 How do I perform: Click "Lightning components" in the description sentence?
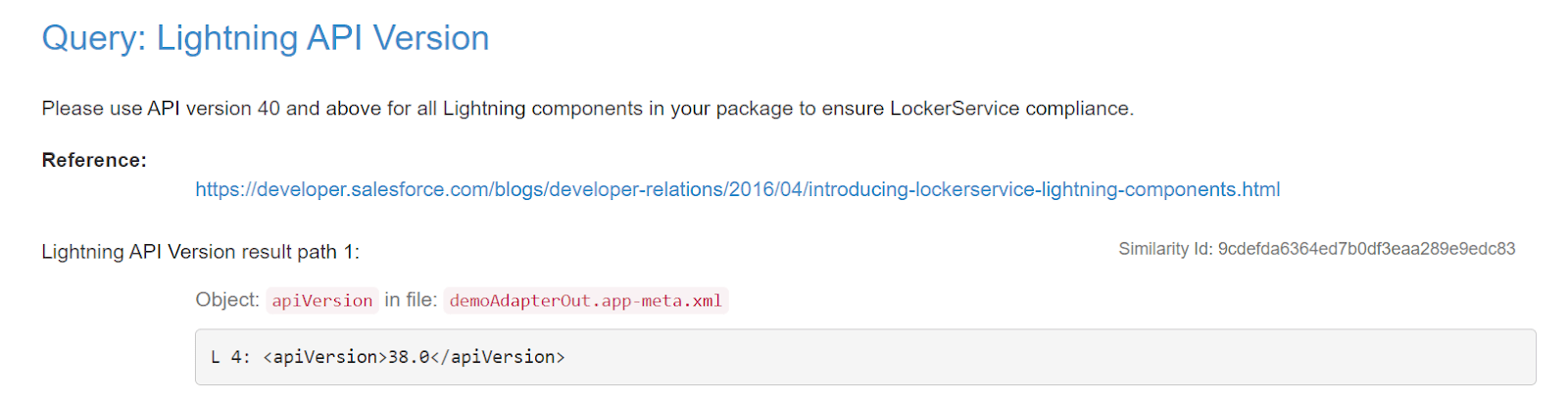pos(543,109)
